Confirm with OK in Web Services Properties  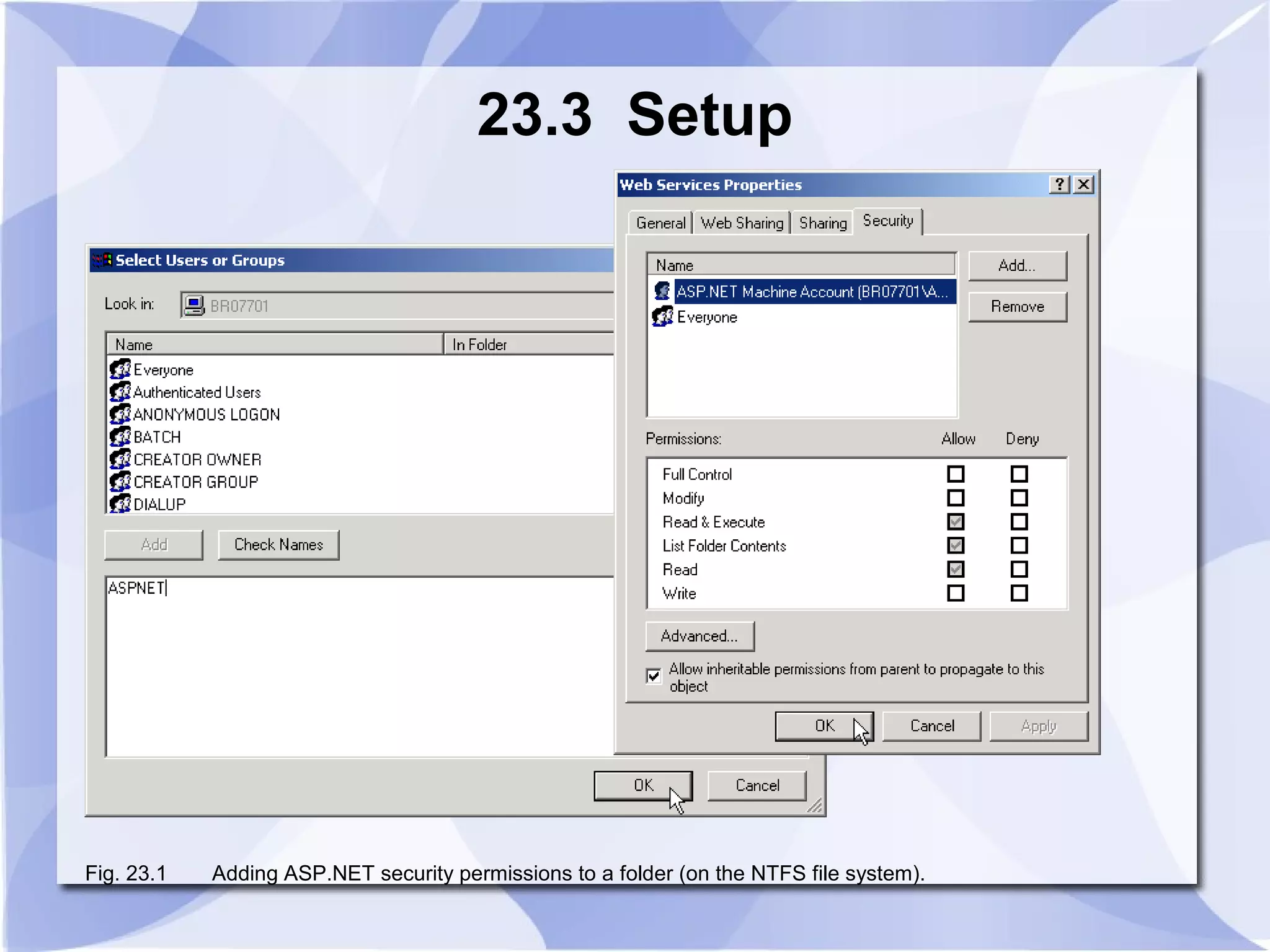824,726
